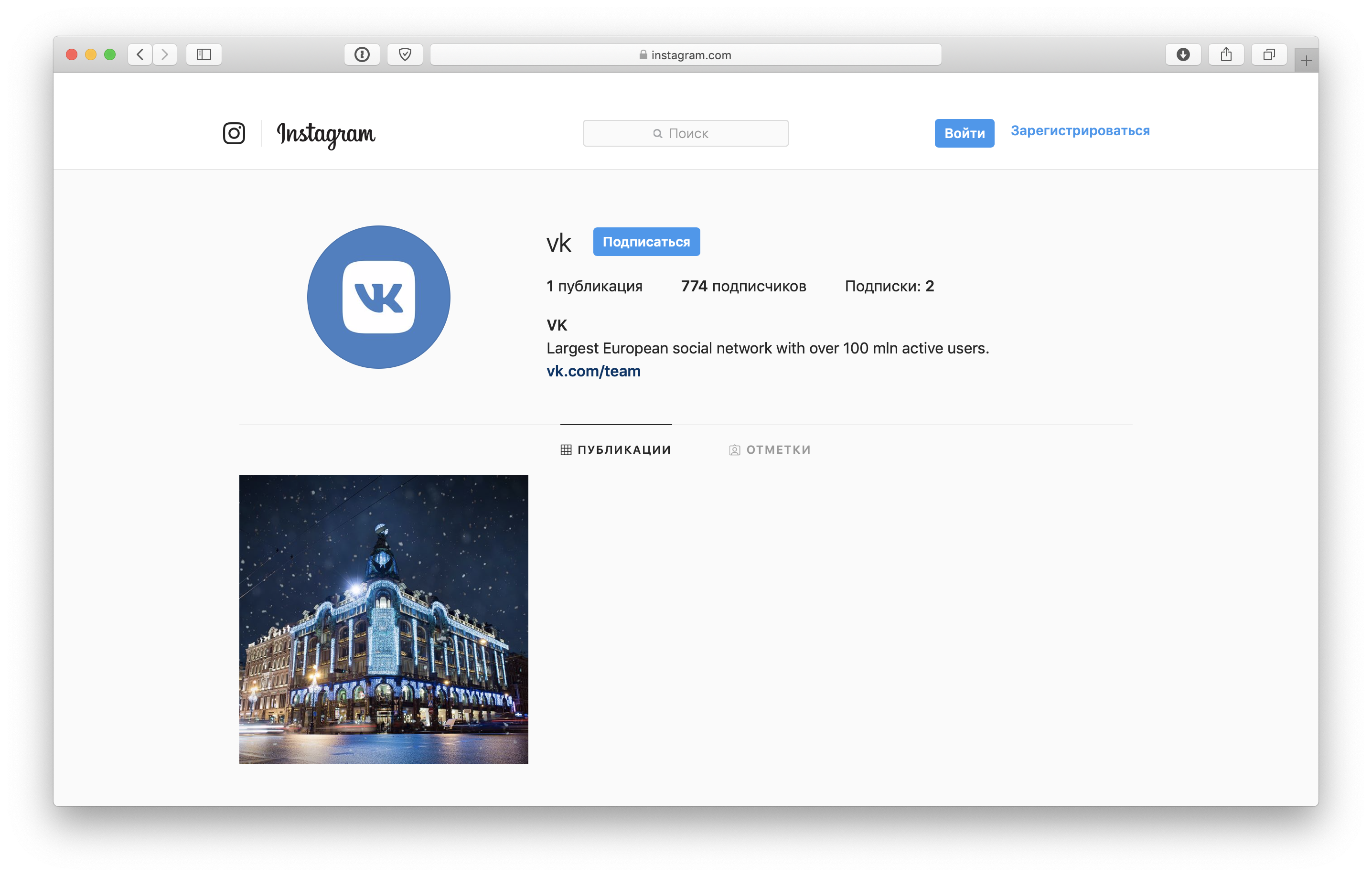This screenshot has height=877, width=1372.
Task: Open the Tab Overview icon
Action: [1268, 54]
